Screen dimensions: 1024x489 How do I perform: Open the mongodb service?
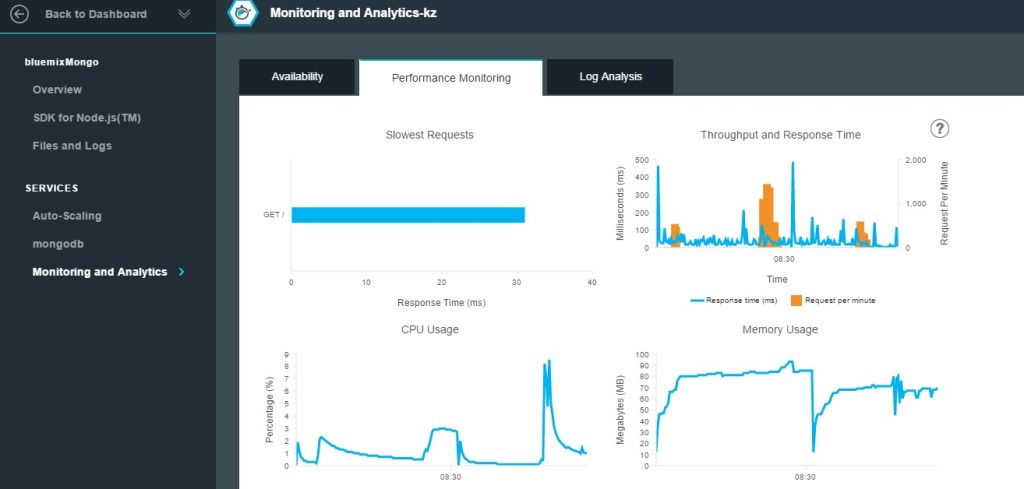(x=56, y=244)
